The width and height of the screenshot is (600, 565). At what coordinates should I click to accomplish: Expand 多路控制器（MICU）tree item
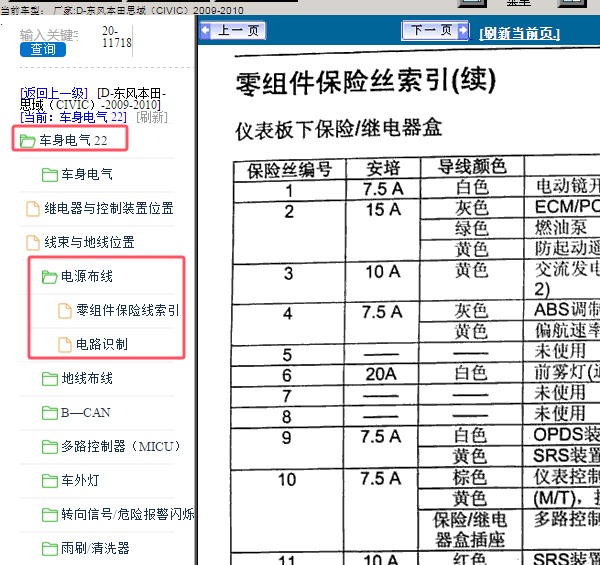click(x=121, y=446)
